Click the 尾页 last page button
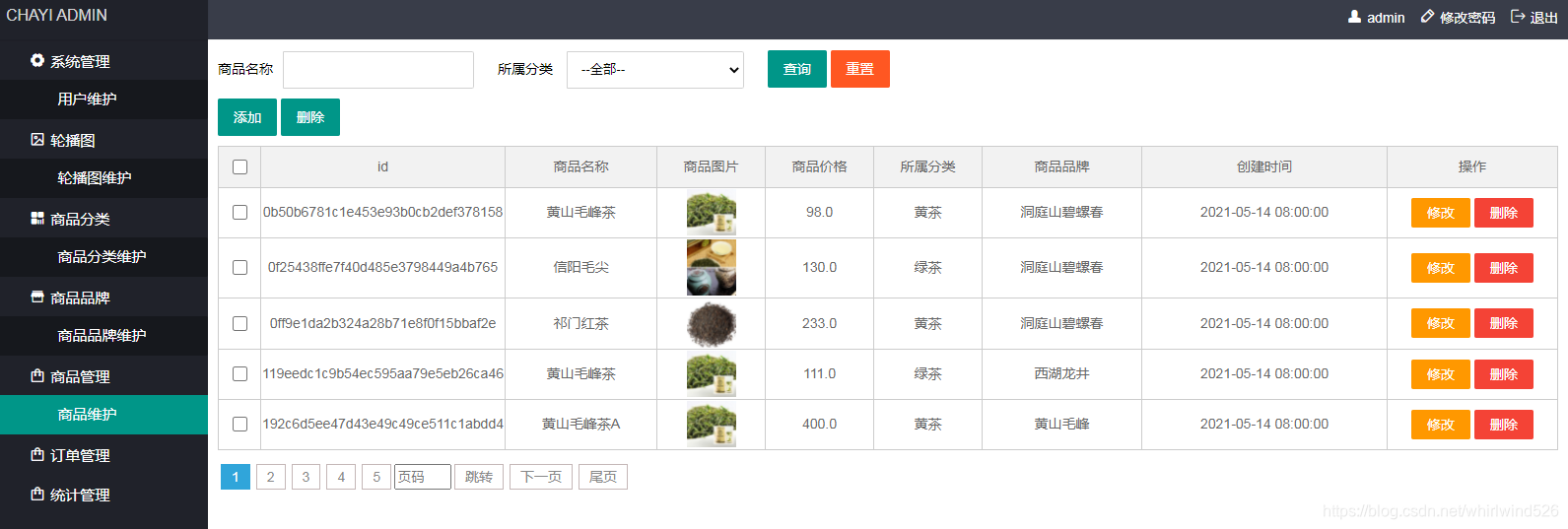Image resolution: width=1568 pixels, height=529 pixels. 603,477
